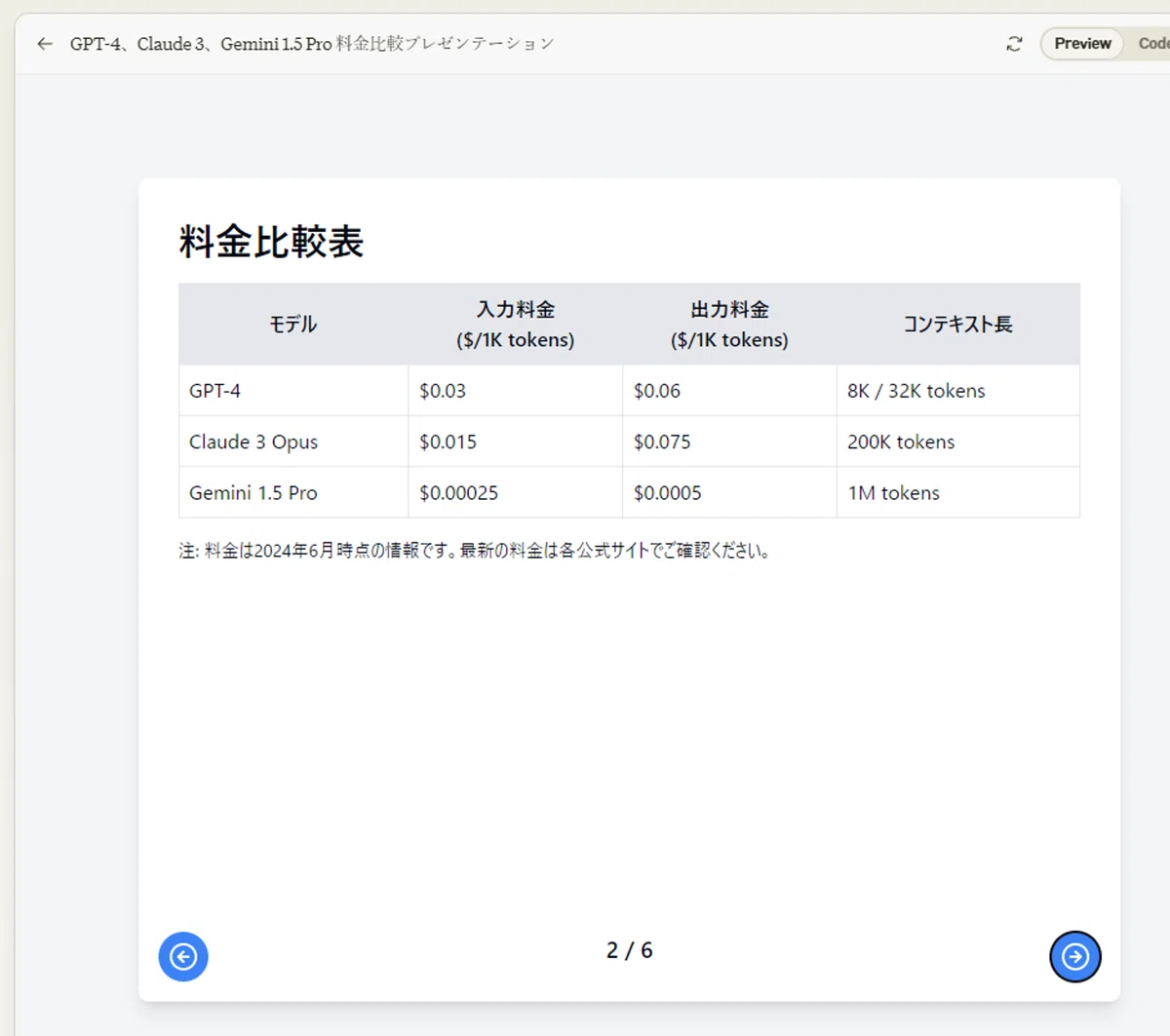This screenshot has height=1036, width=1170.
Task: Click the 200K tokens cell
Action: click(x=958, y=441)
